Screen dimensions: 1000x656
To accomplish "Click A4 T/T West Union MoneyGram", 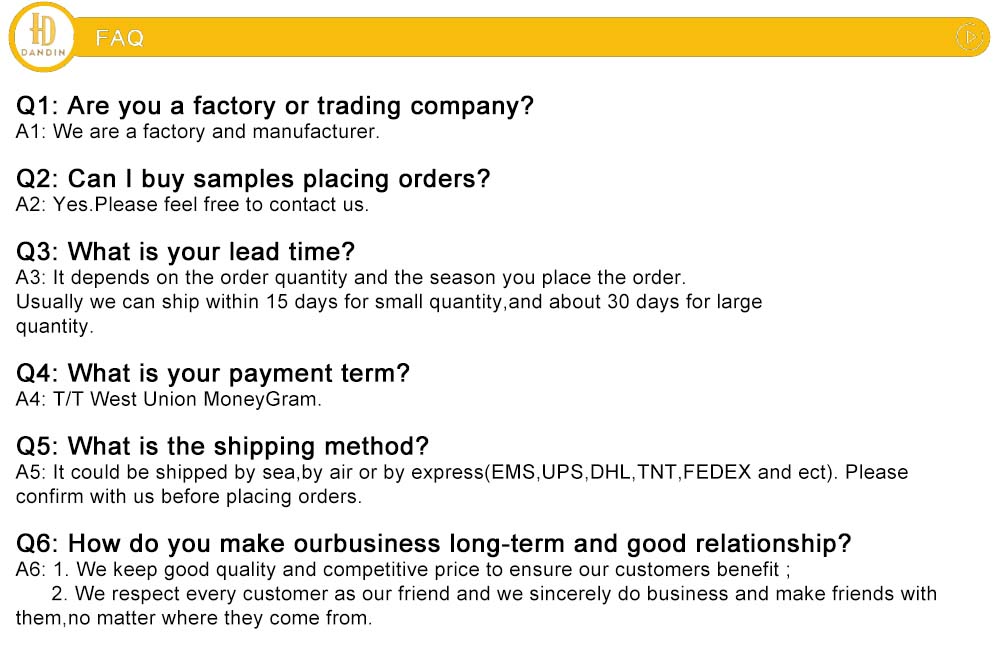I will tap(168, 399).
